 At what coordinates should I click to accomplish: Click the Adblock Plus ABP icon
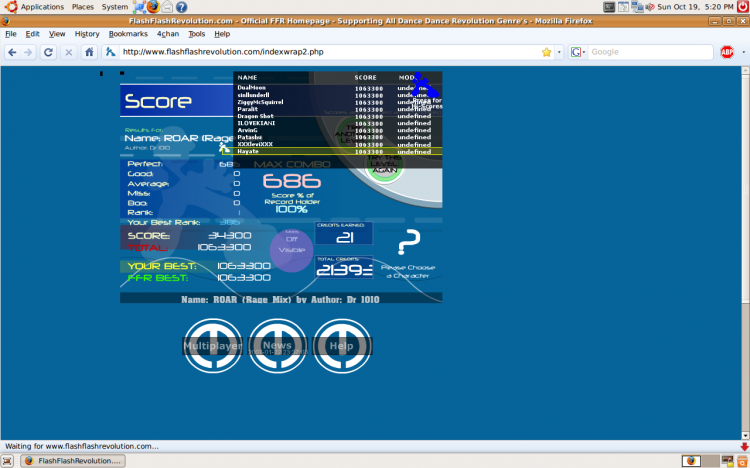click(727, 52)
